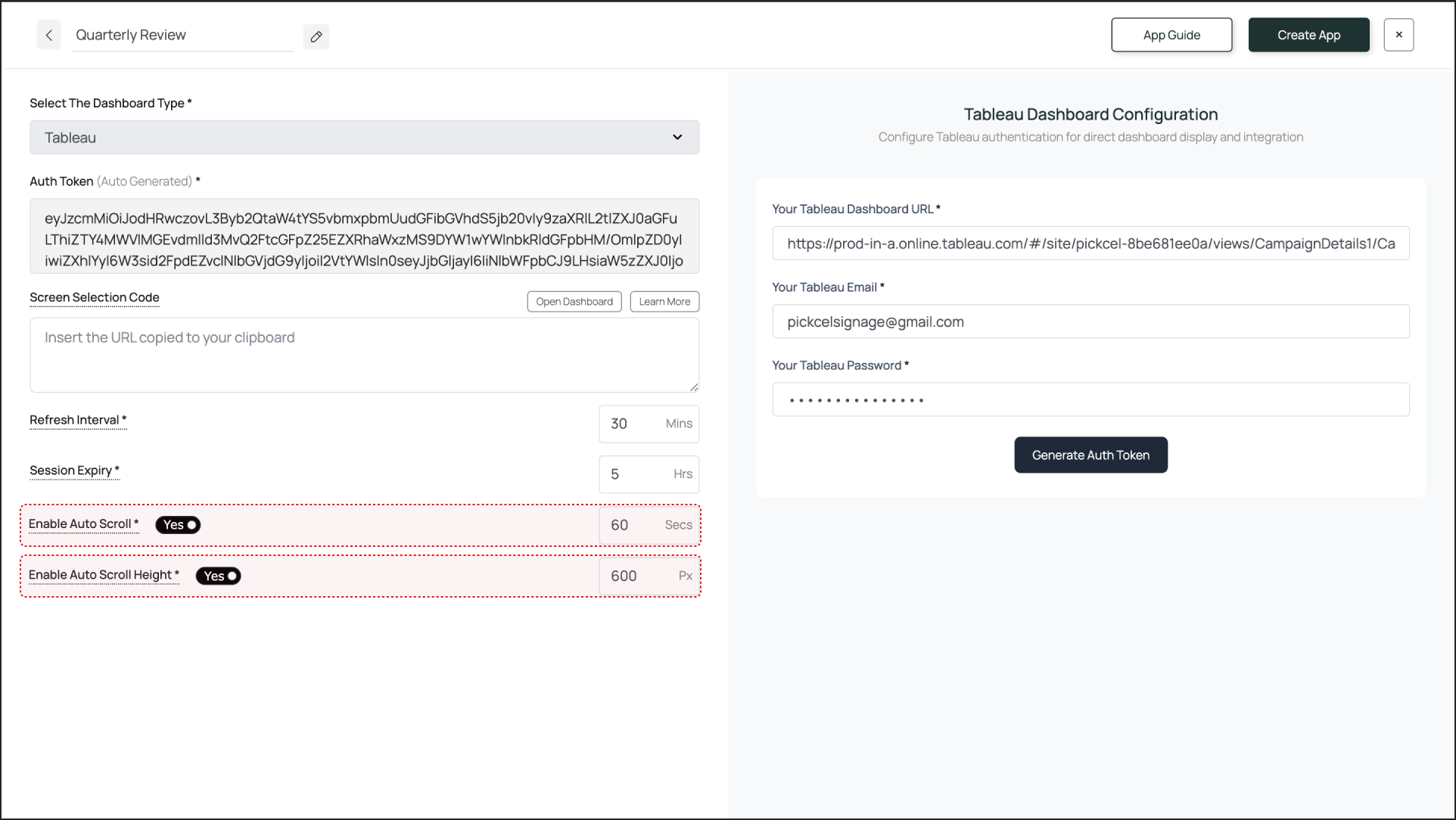This screenshot has width=1456, height=820.
Task: Click Generate Auth Token button
Action: coord(1090,455)
